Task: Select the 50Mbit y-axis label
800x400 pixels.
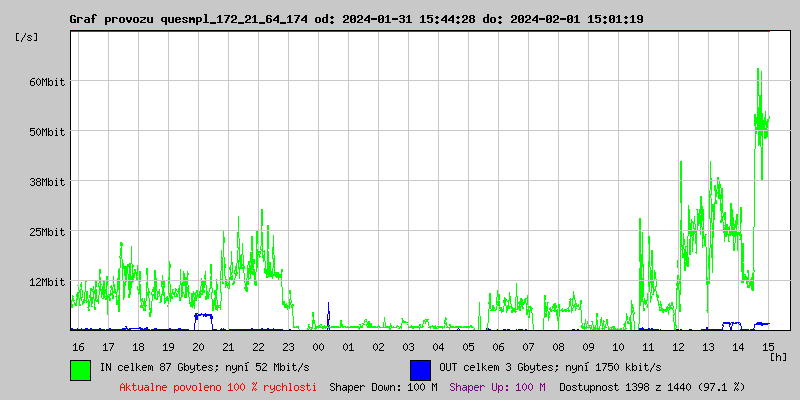Action: coord(47,132)
